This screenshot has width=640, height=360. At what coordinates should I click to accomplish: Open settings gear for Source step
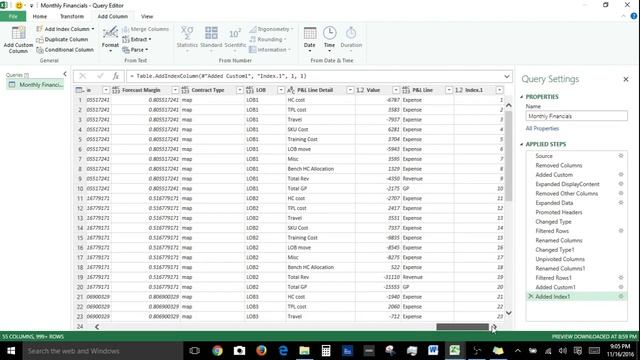[621, 156]
